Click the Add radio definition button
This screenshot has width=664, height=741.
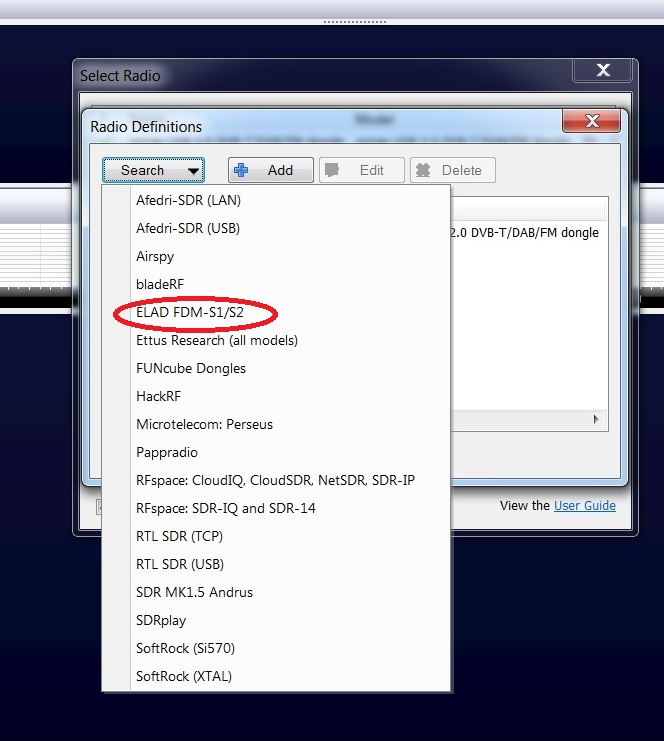pos(270,170)
